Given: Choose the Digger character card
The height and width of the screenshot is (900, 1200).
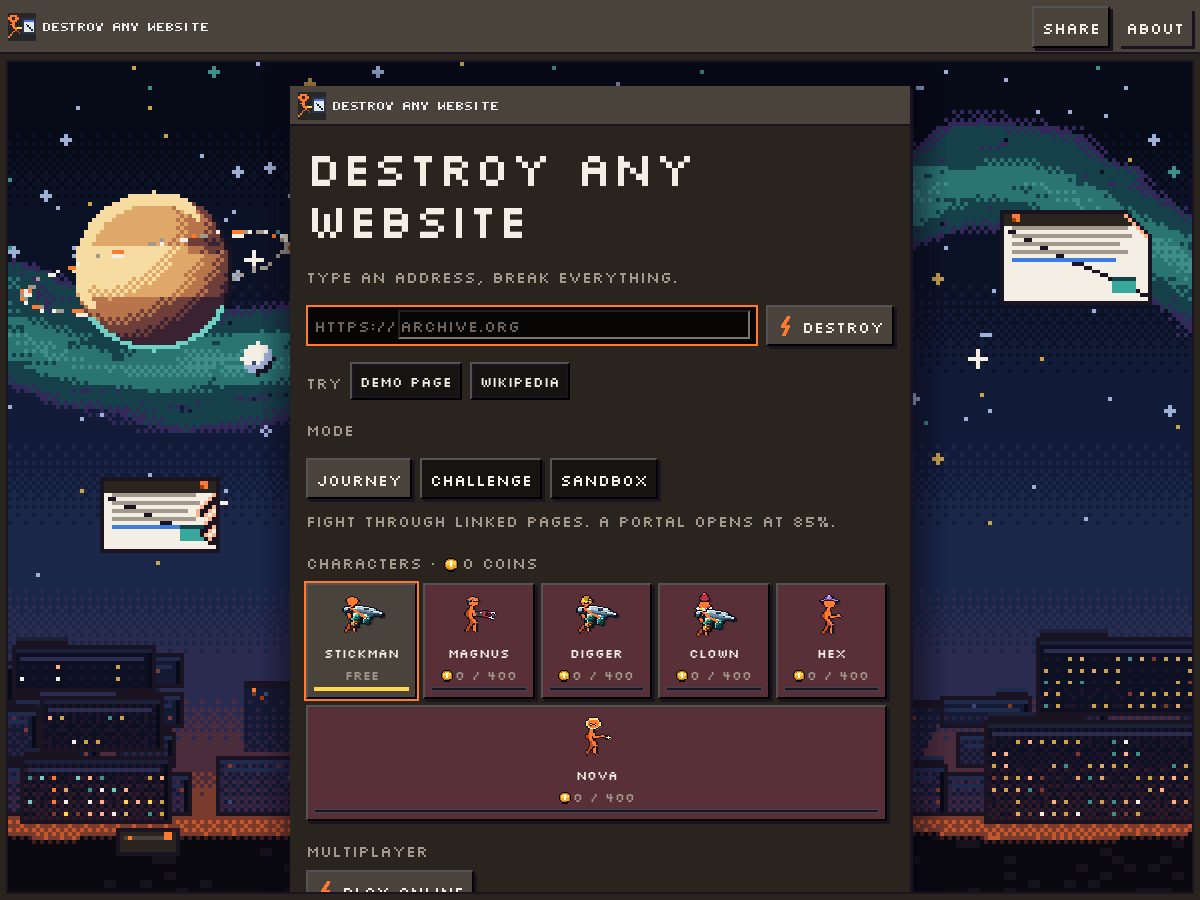Looking at the screenshot, I should tap(596, 641).
